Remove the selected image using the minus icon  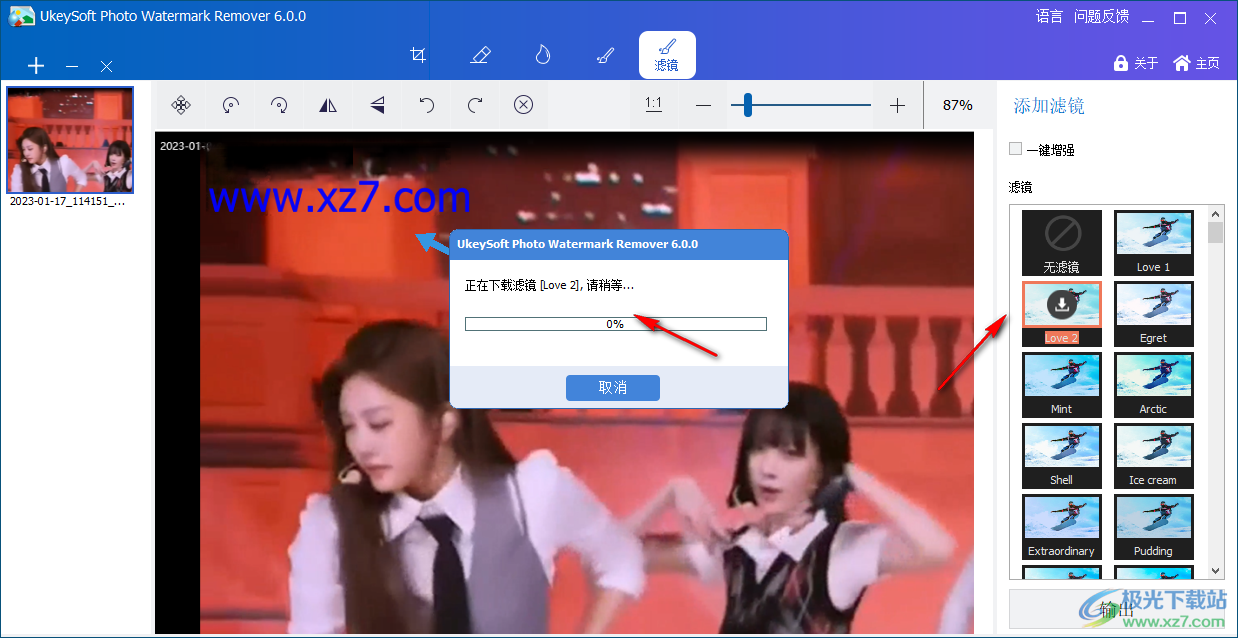click(72, 66)
